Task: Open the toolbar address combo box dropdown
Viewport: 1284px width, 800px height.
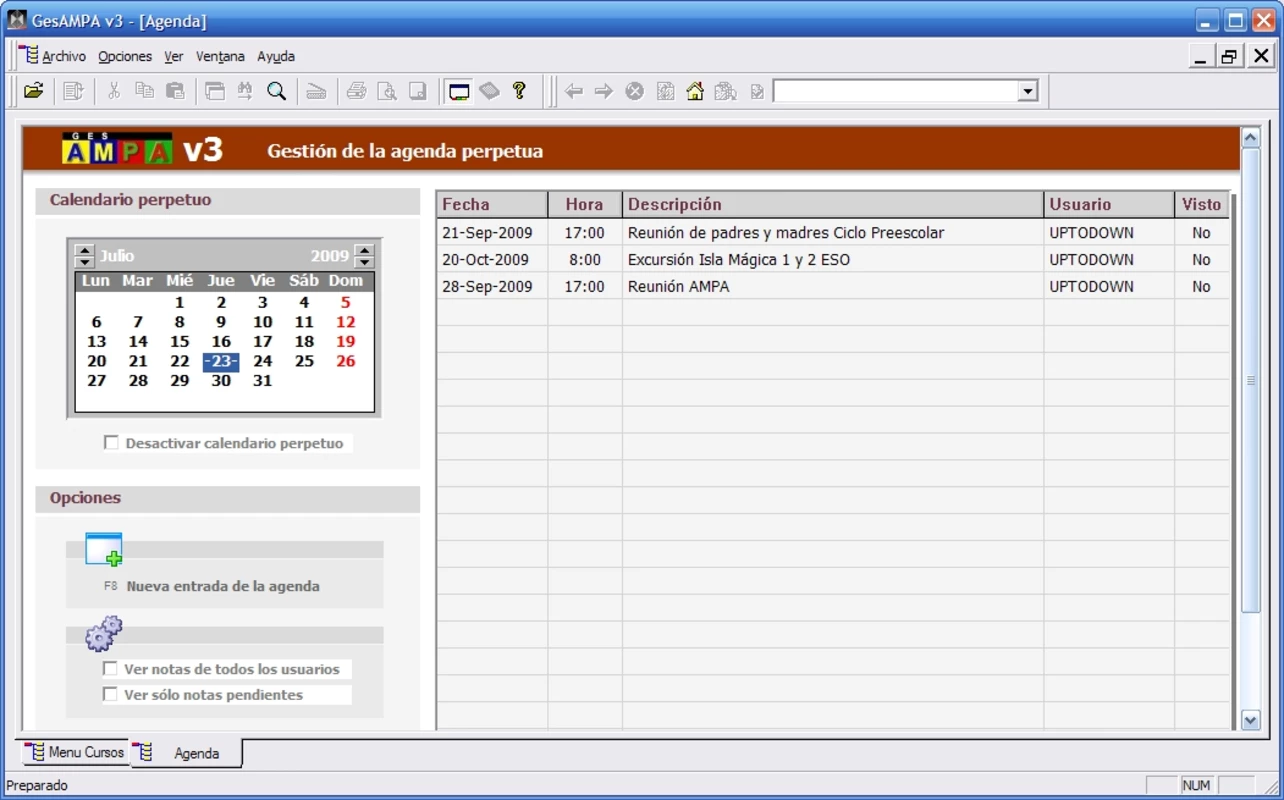Action: pyautogui.click(x=1028, y=92)
